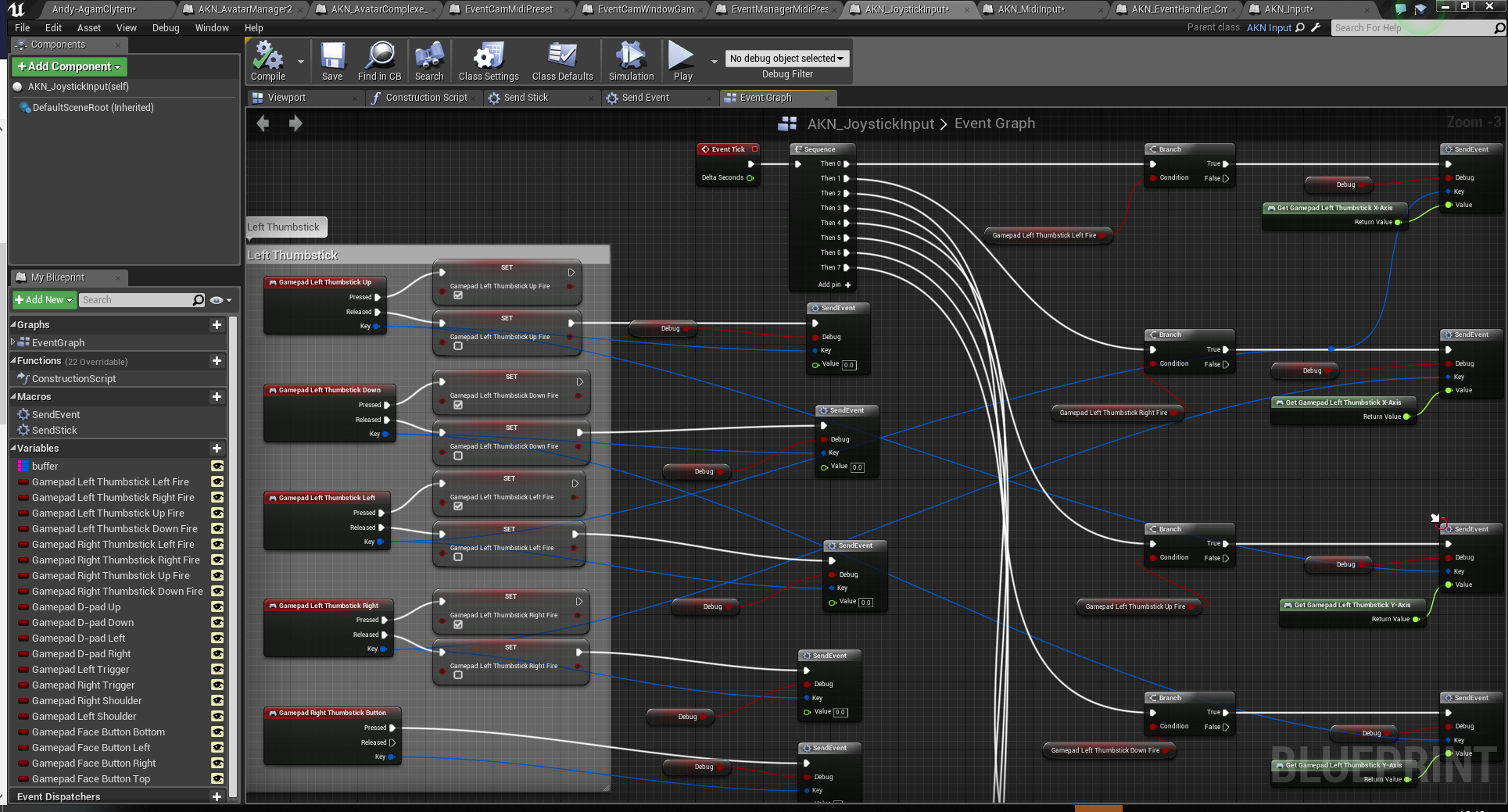
Task: Add a new graph with plus icon
Action: click(217, 325)
